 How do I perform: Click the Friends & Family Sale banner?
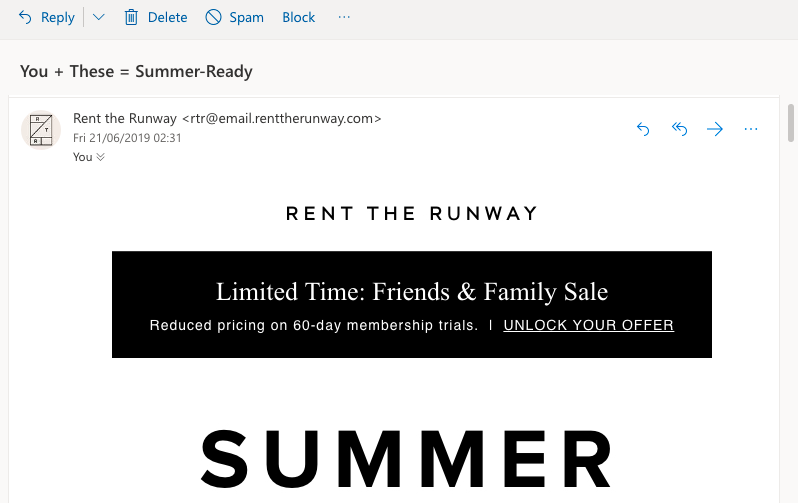[412, 304]
